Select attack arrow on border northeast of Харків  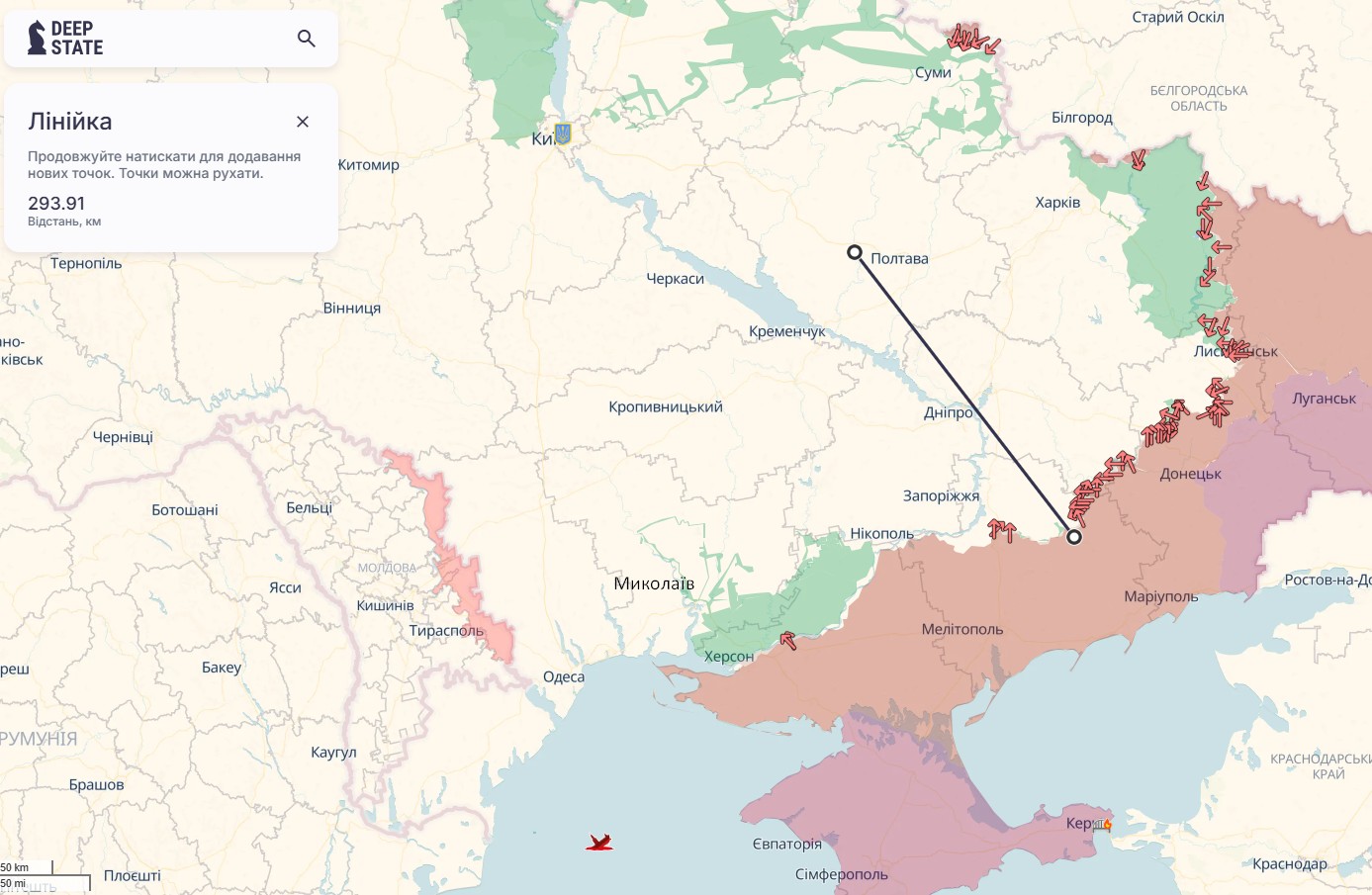pos(1139,159)
